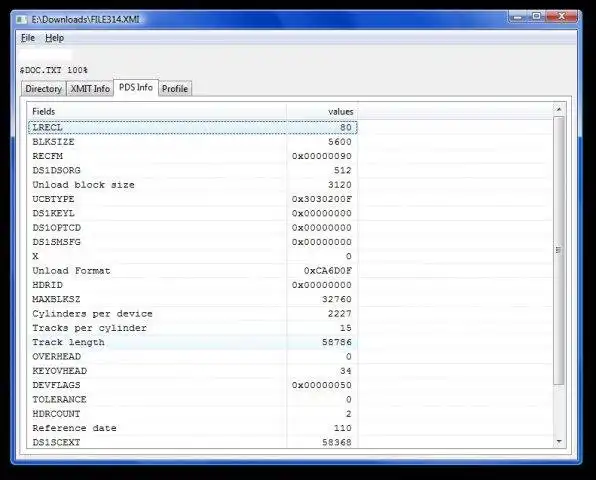The width and height of the screenshot is (596, 480).
Task: Click the value 58786
Action: pyautogui.click(x=337, y=342)
